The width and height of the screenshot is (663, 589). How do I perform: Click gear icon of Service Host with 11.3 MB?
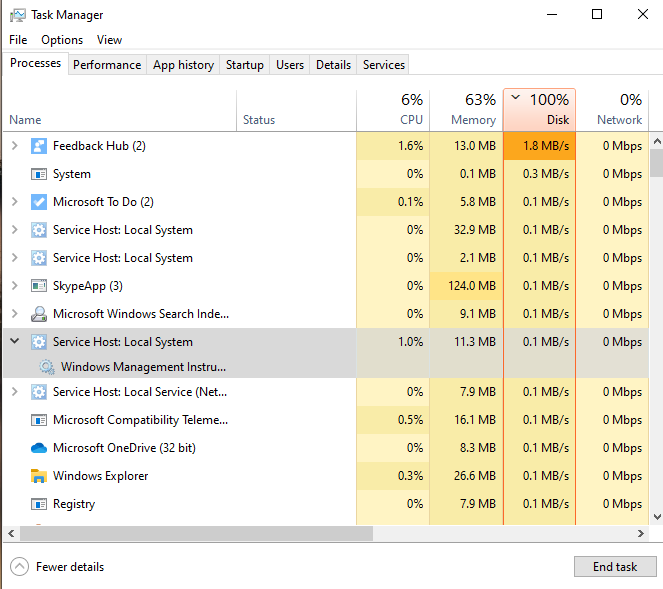tap(38, 342)
